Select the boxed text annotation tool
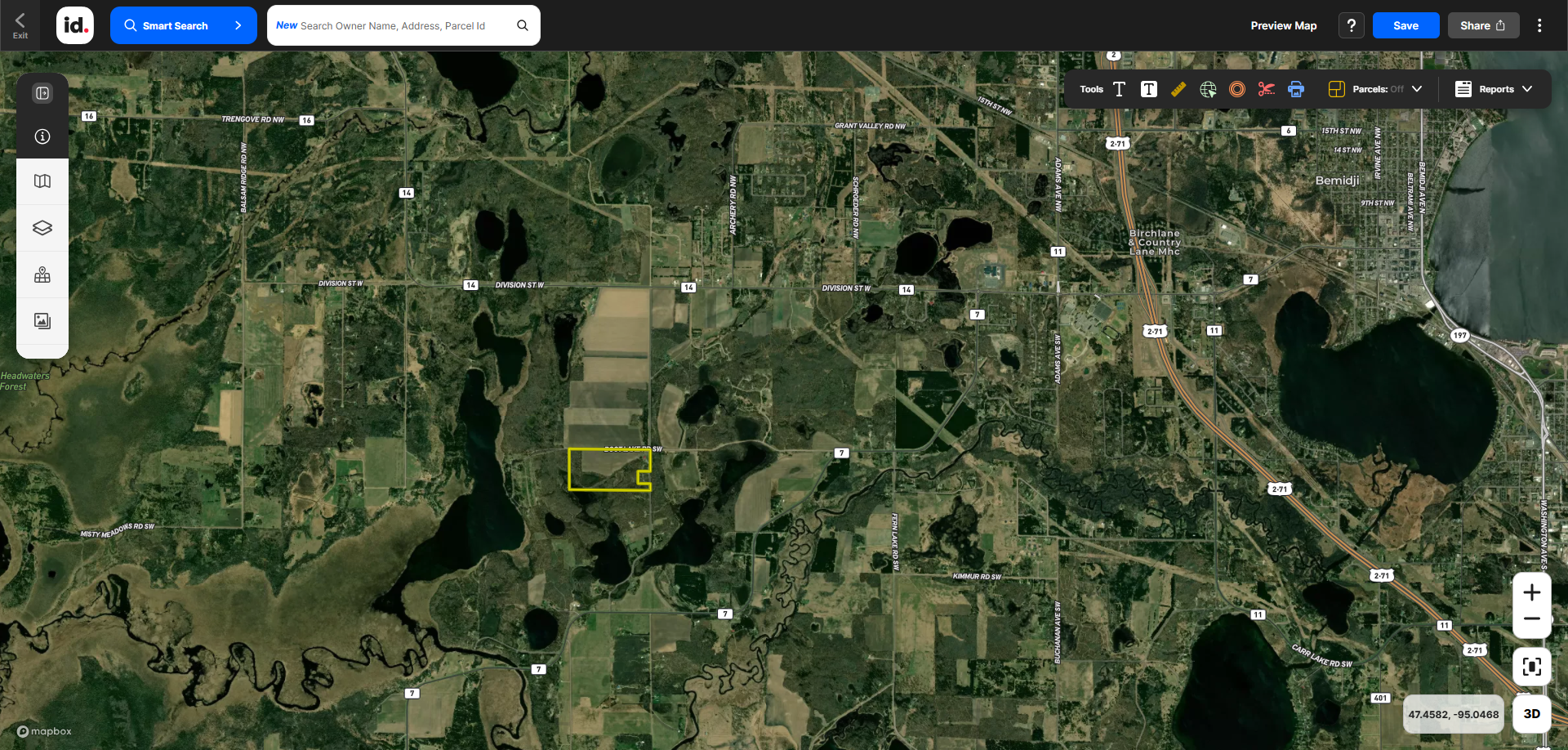 [1149, 89]
